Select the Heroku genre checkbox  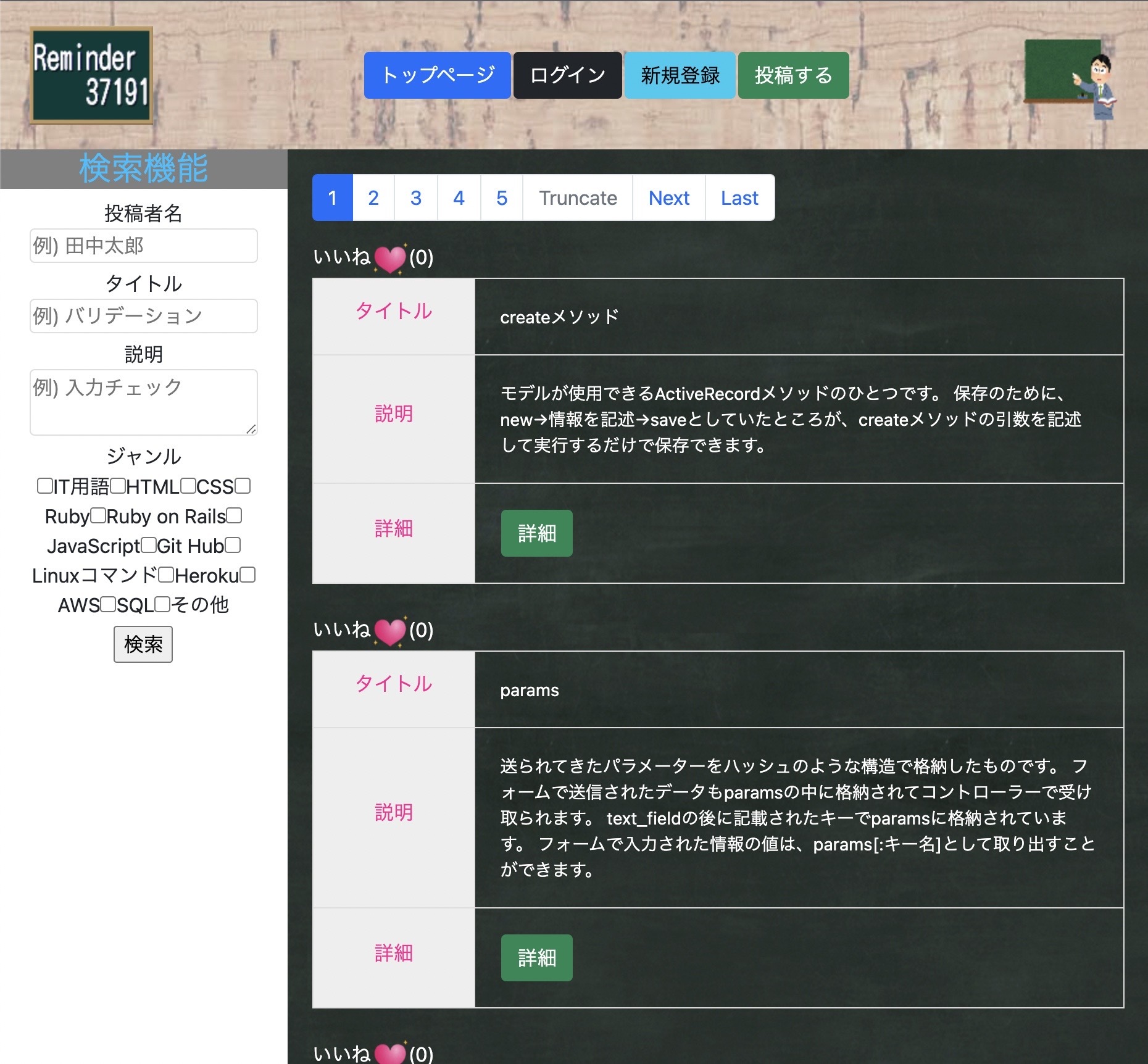click(x=166, y=575)
